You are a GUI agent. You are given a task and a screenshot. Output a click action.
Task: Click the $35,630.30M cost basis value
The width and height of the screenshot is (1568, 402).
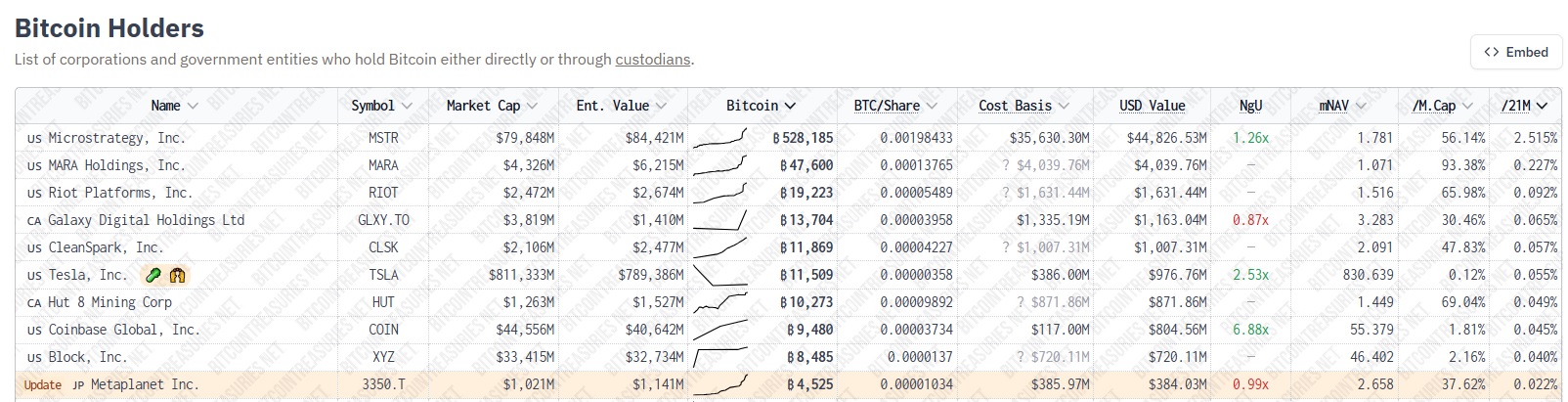(x=1049, y=138)
